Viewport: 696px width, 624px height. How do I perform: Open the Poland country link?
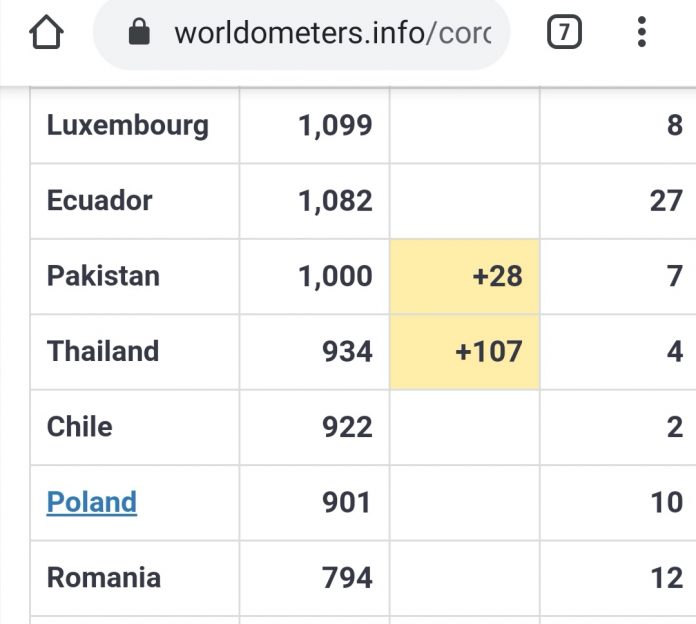click(x=92, y=502)
